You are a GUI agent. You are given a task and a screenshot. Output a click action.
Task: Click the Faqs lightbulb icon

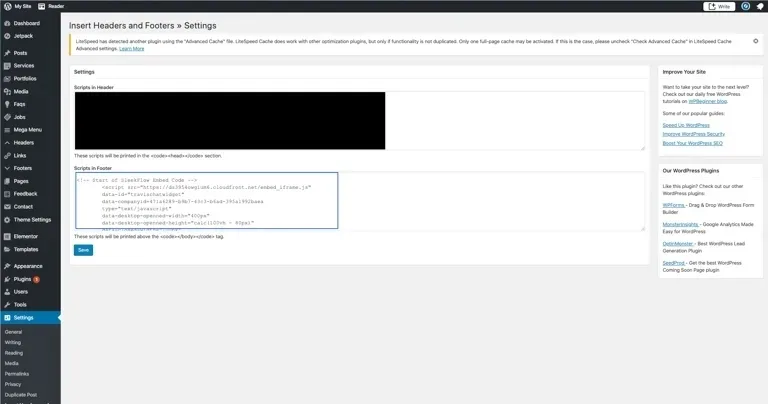coord(7,104)
